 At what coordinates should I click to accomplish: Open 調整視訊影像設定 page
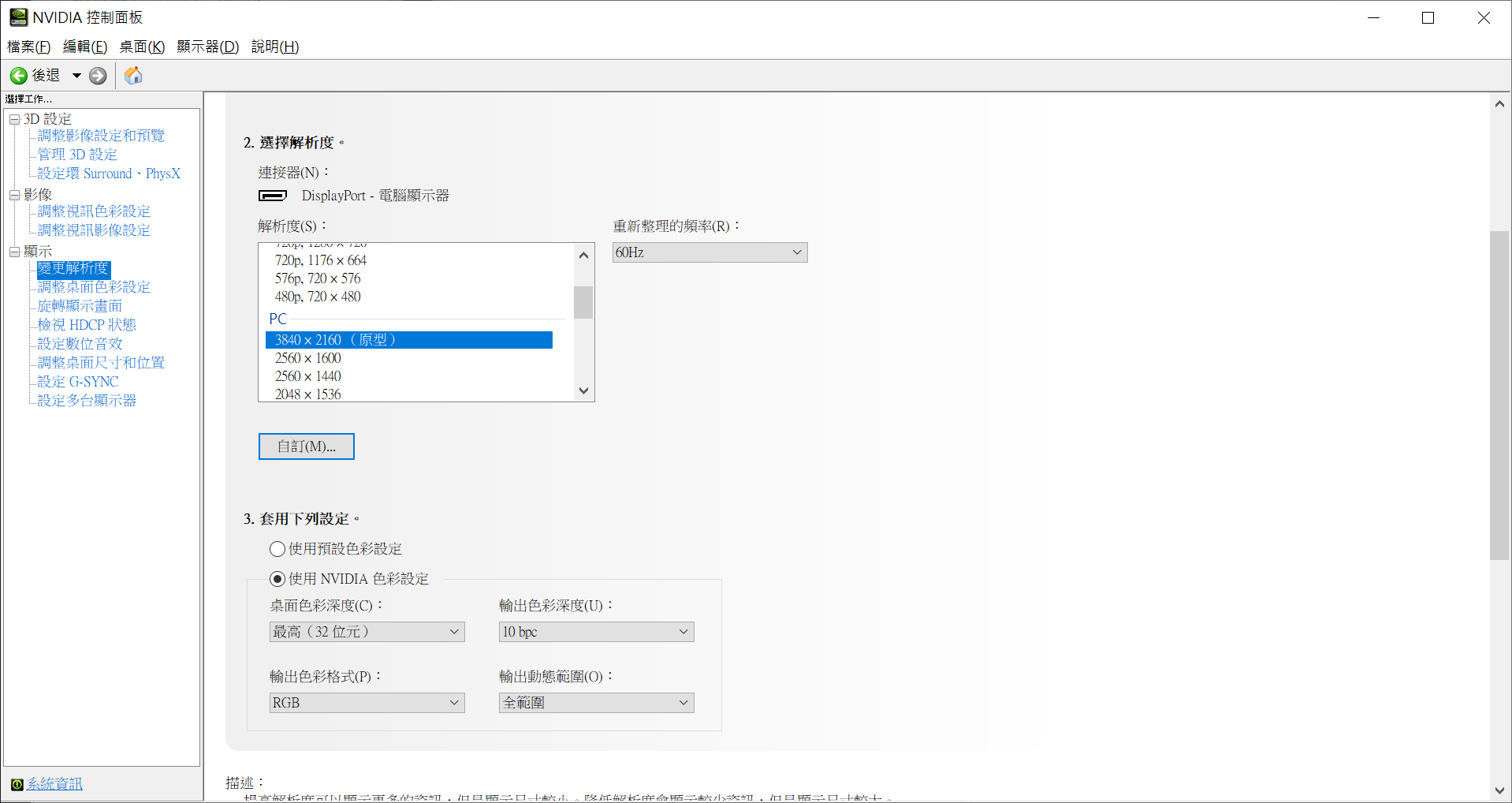94,230
